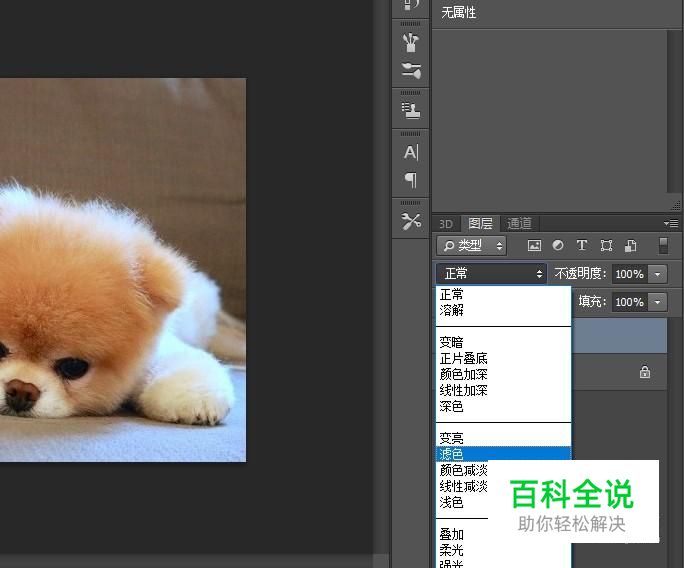Open the layer filter type dropdown
The width and height of the screenshot is (684, 568).
point(472,245)
